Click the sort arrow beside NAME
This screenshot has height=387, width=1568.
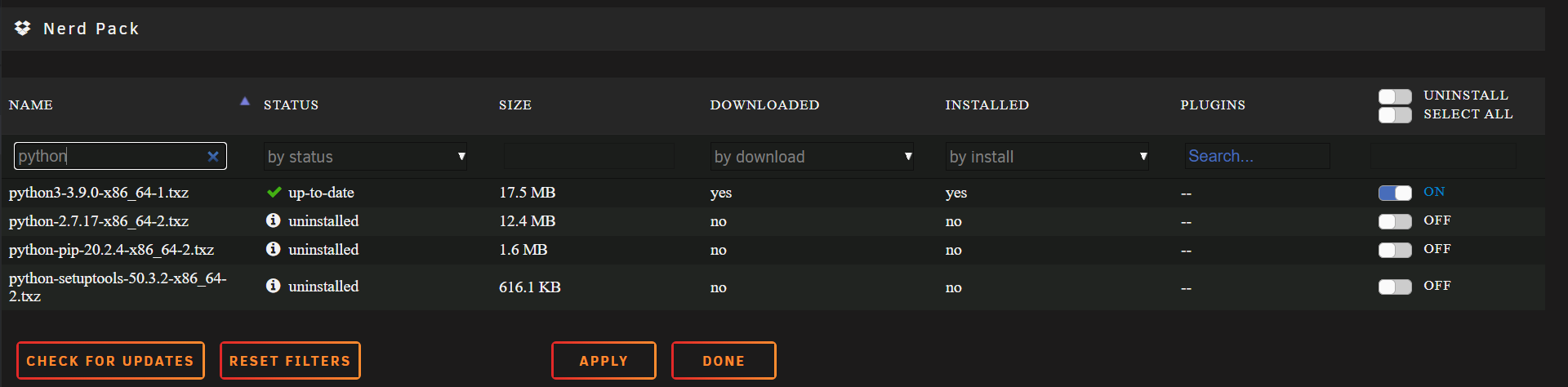(244, 101)
